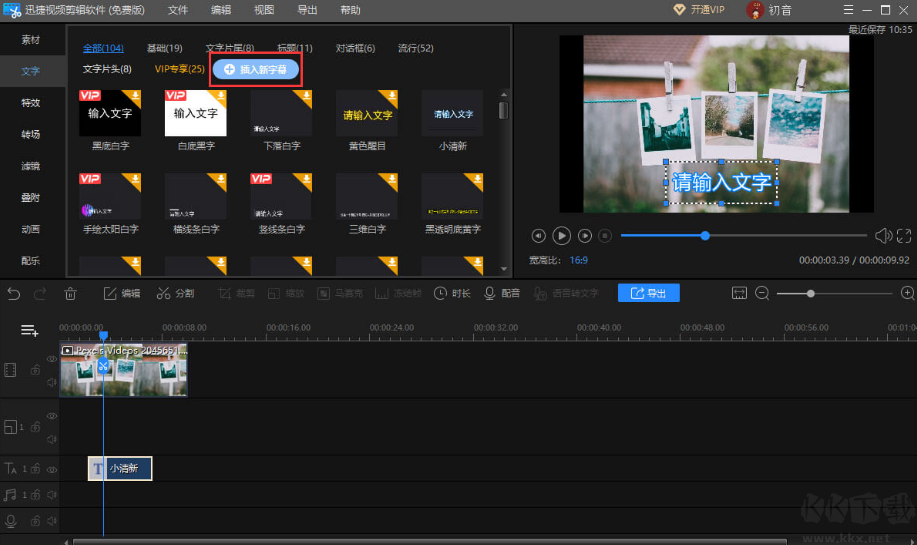The width and height of the screenshot is (917, 545).
Task: Click the undo arrow in the timeline toolbar
Action: pos(13,293)
